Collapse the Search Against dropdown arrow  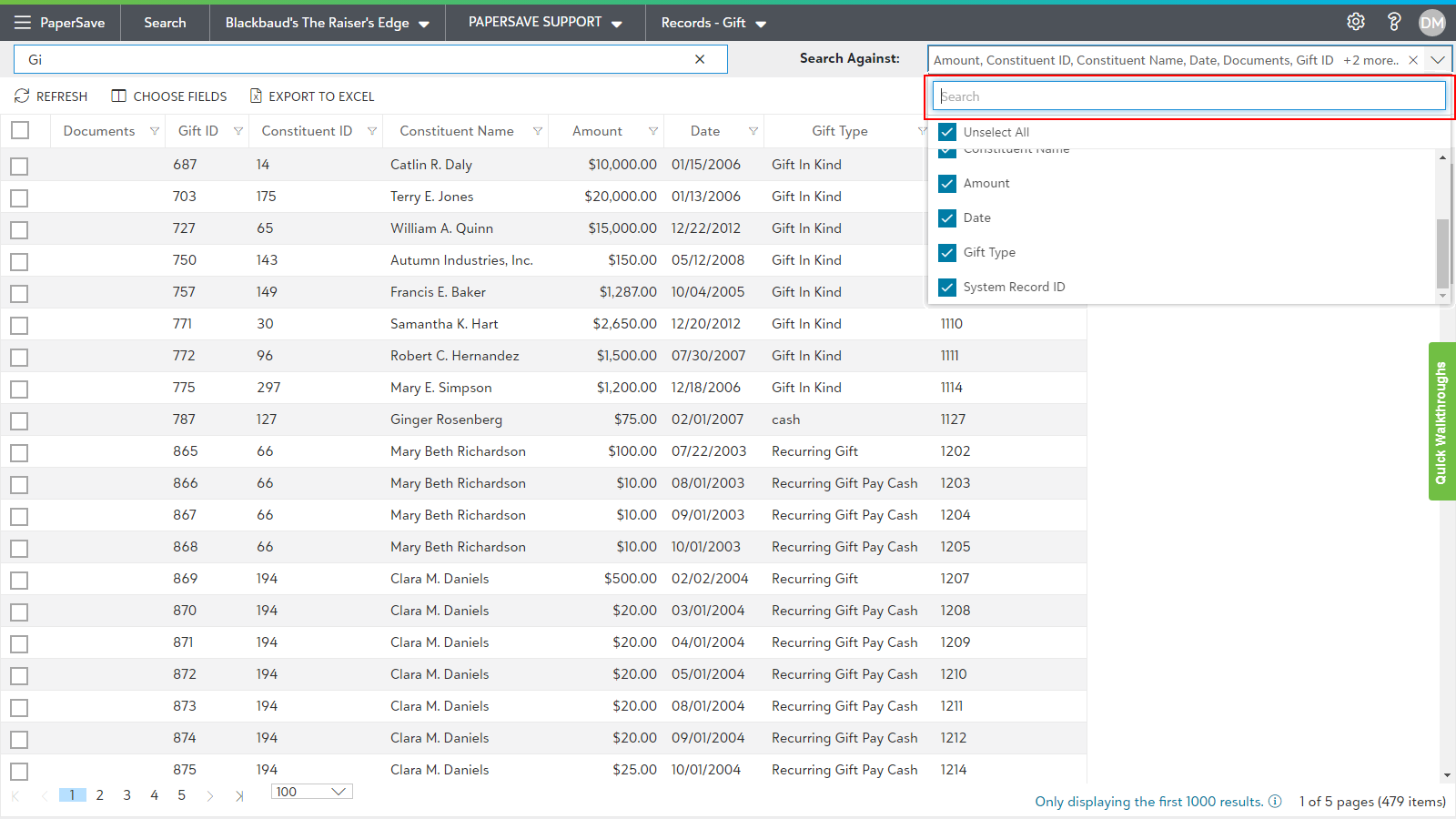pos(1438,60)
